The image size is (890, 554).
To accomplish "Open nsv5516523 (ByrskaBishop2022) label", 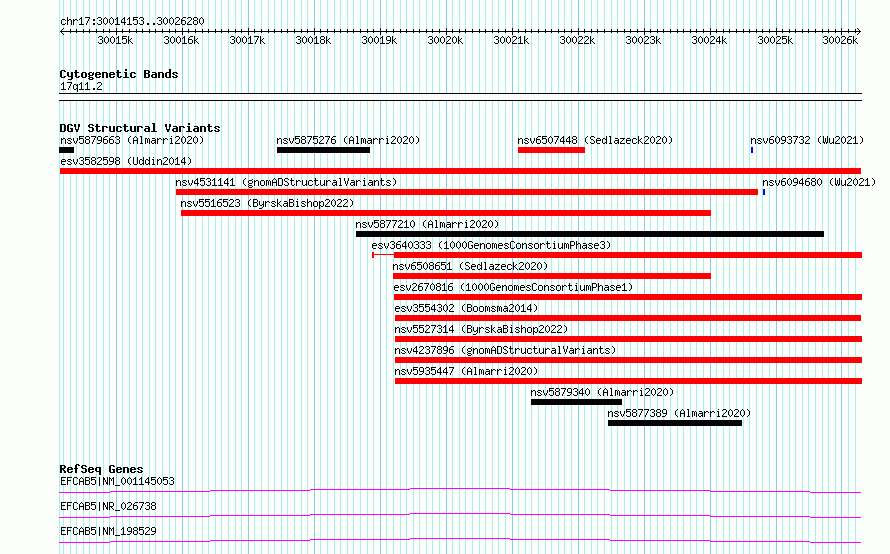I will (267, 203).
